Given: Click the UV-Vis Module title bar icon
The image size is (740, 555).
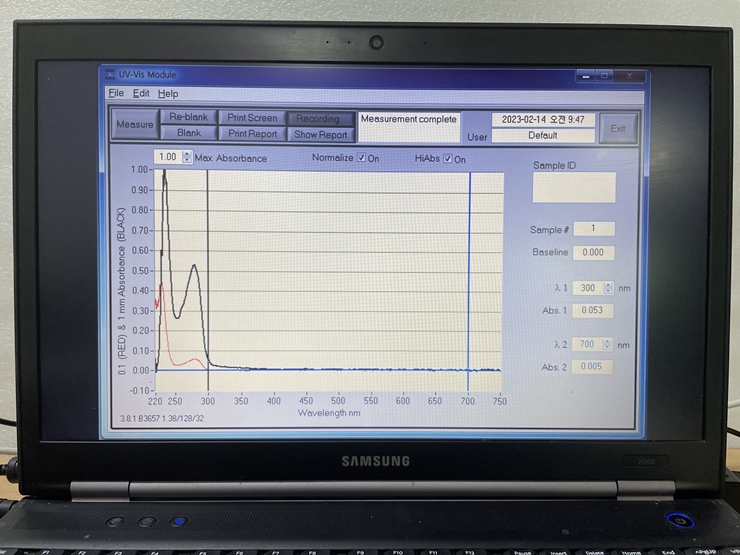Looking at the screenshot, I should pos(109,75).
